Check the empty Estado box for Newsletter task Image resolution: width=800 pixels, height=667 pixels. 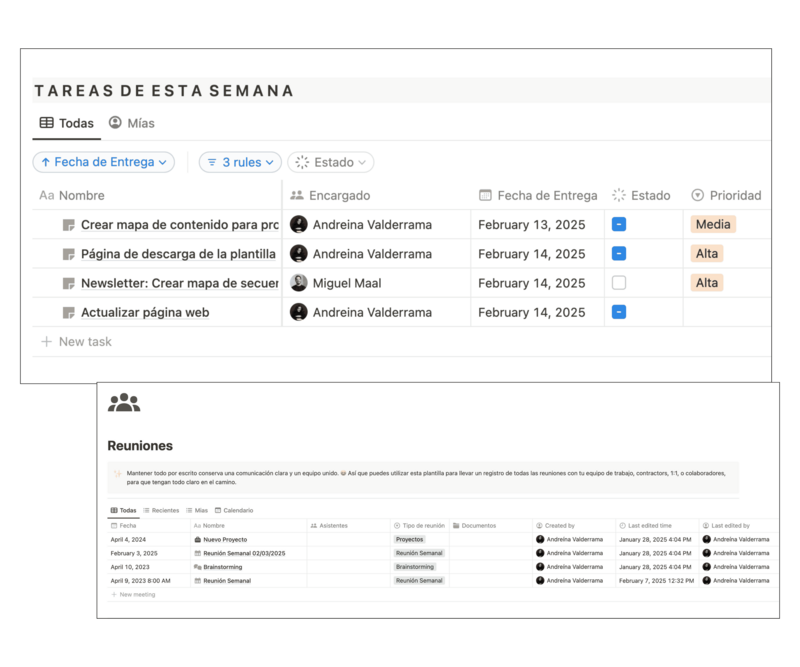619,283
